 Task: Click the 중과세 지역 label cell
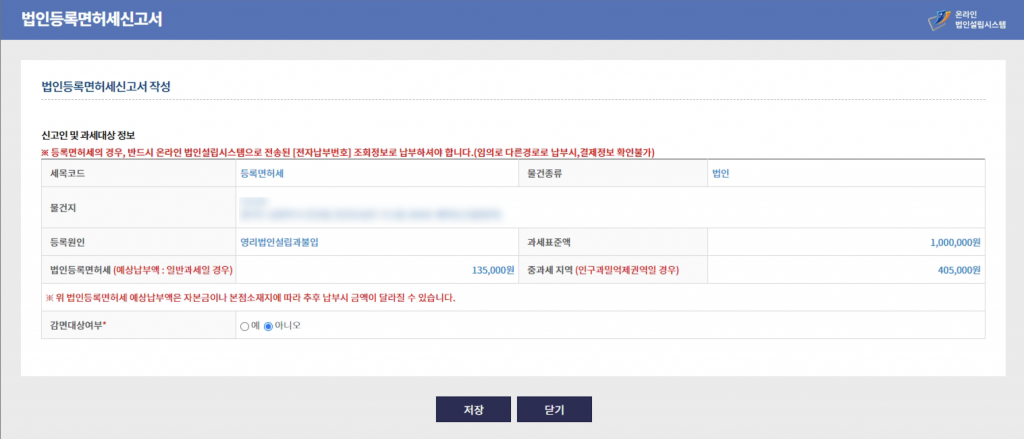tap(613, 270)
